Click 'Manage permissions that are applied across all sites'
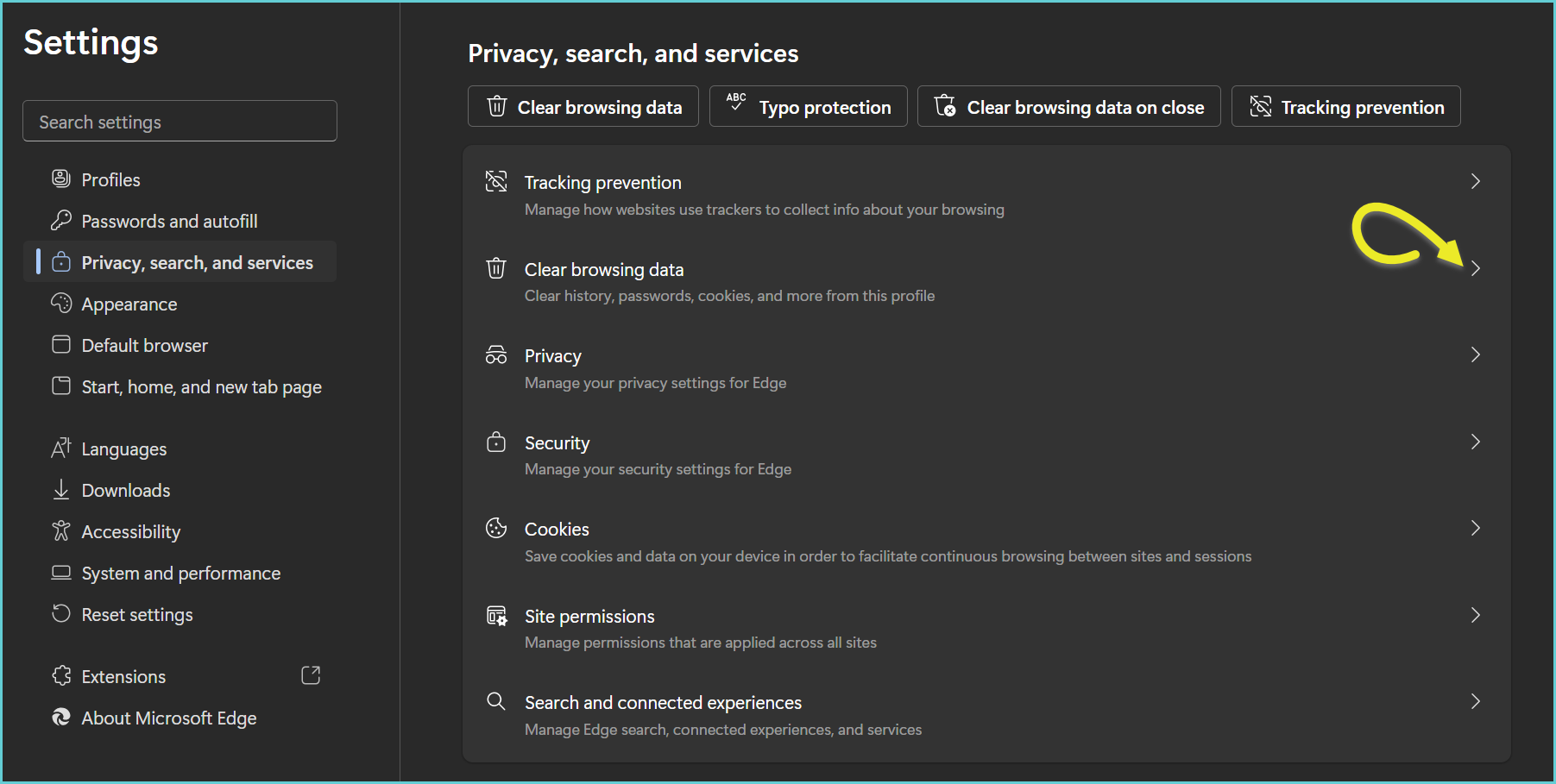Image resolution: width=1556 pixels, height=784 pixels. (701, 643)
